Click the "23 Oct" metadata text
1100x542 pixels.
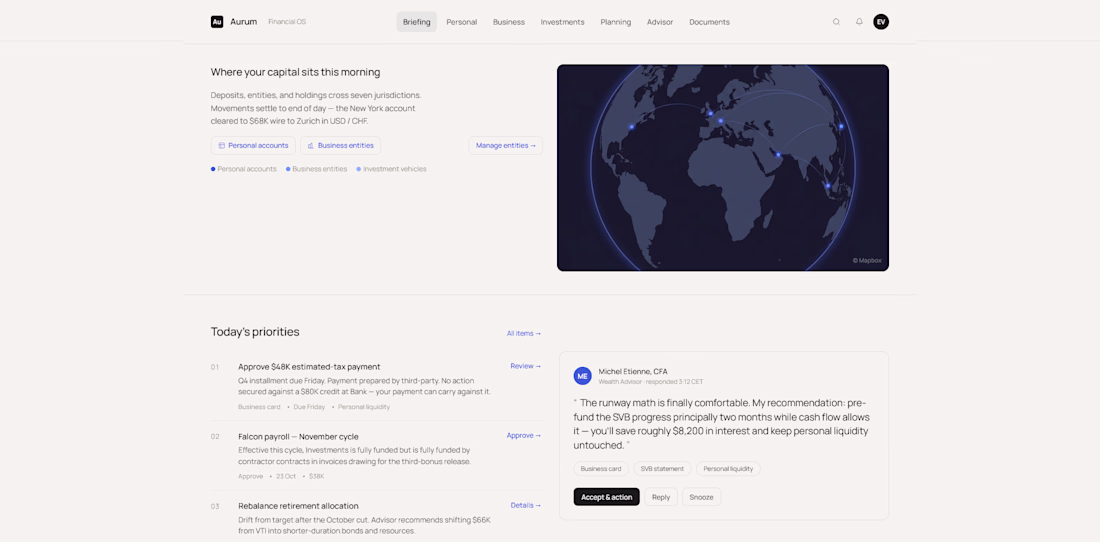point(286,476)
